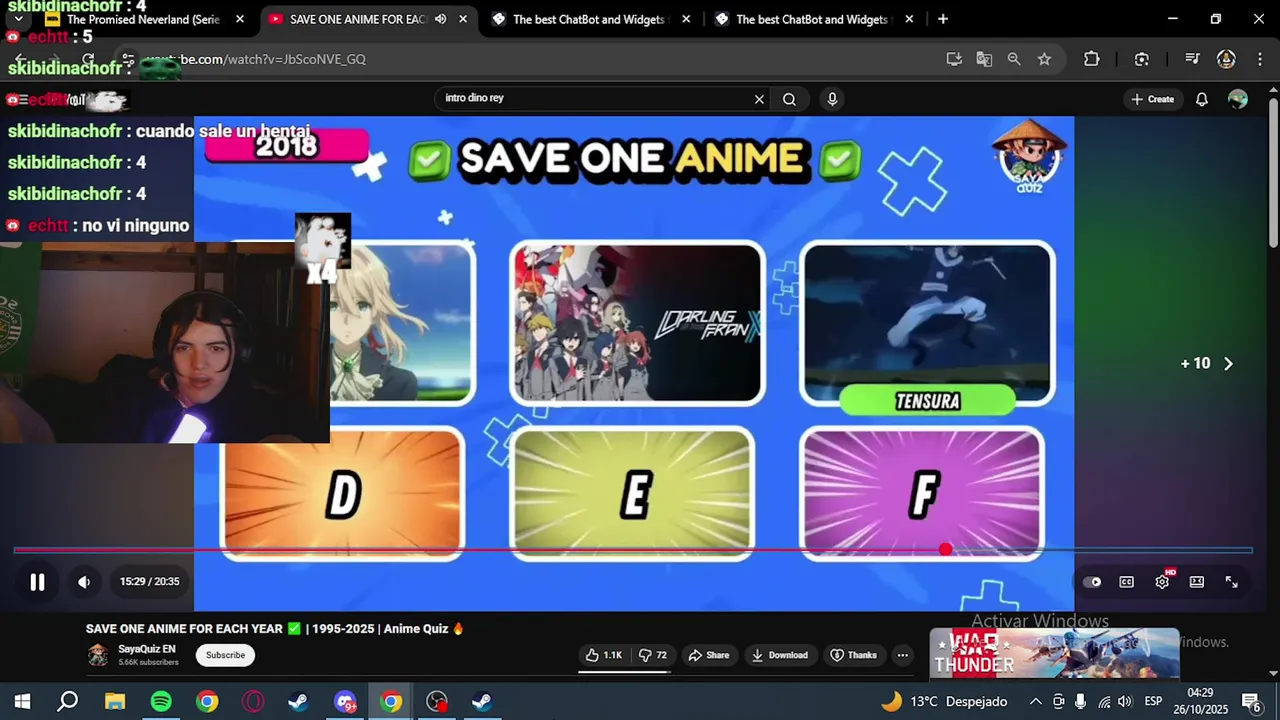The width and height of the screenshot is (1280, 720).
Task: Open the player settings gear
Action: click(1162, 582)
